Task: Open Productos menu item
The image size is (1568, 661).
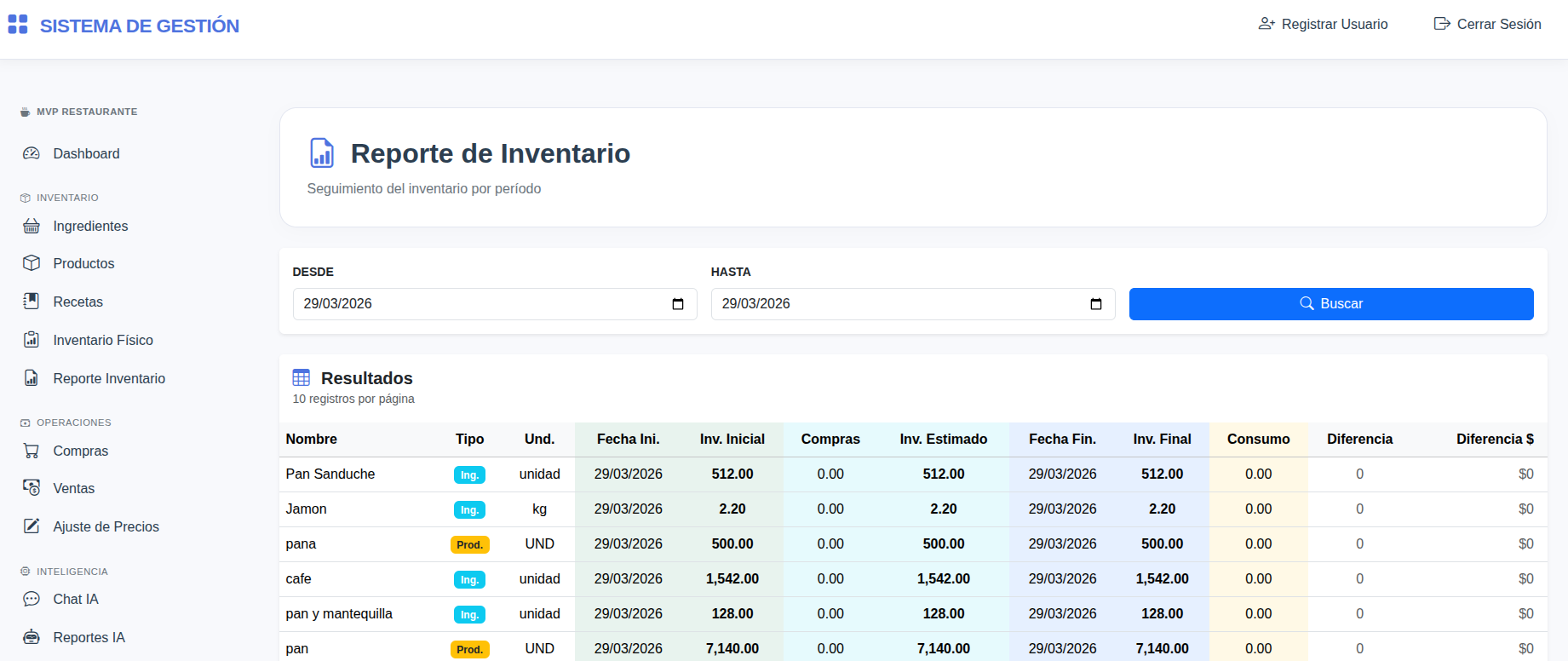Action: click(x=83, y=263)
